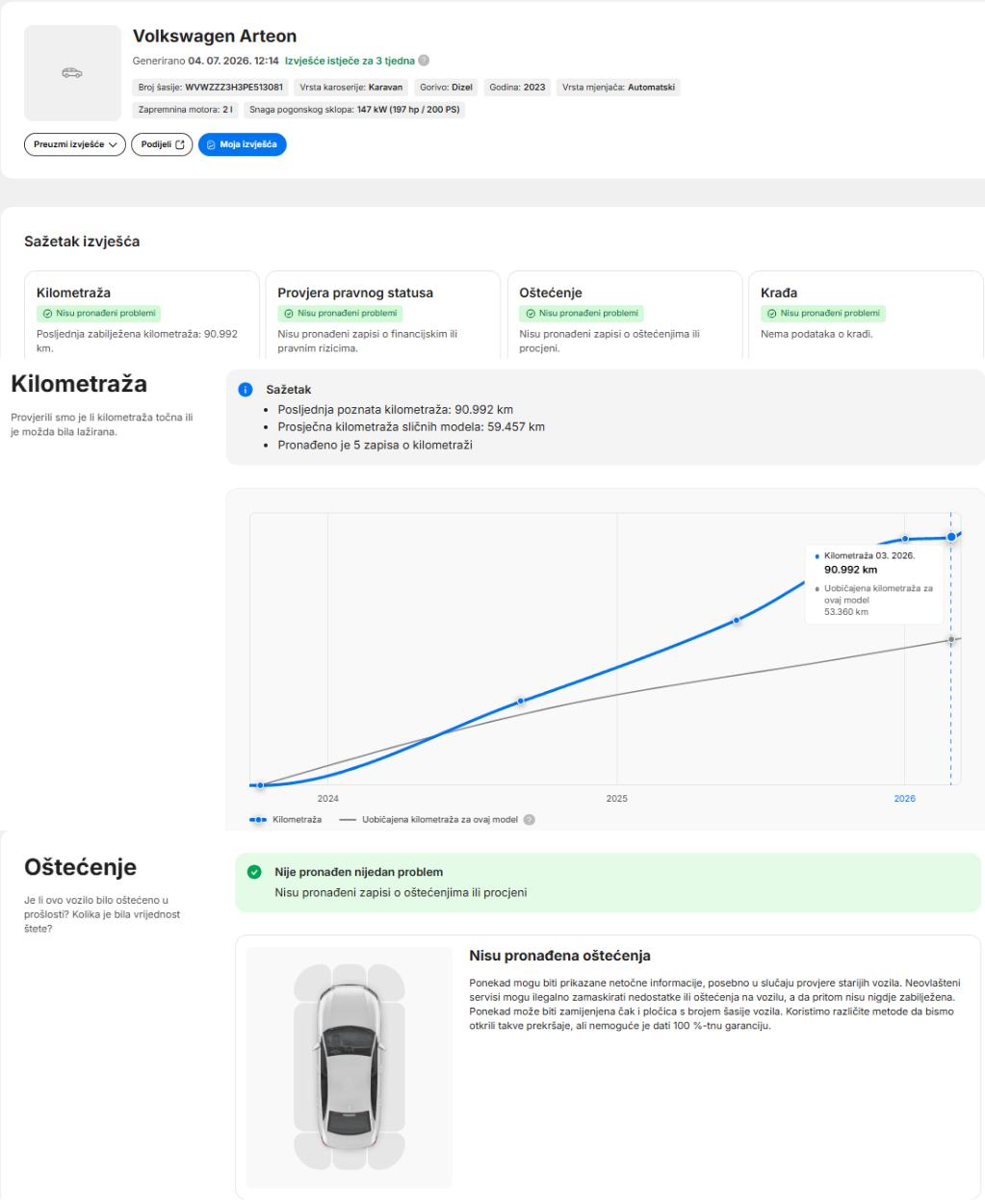Click the 90.992 km value in the chart tooltip
This screenshot has height=1204, width=985.
[x=851, y=570]
